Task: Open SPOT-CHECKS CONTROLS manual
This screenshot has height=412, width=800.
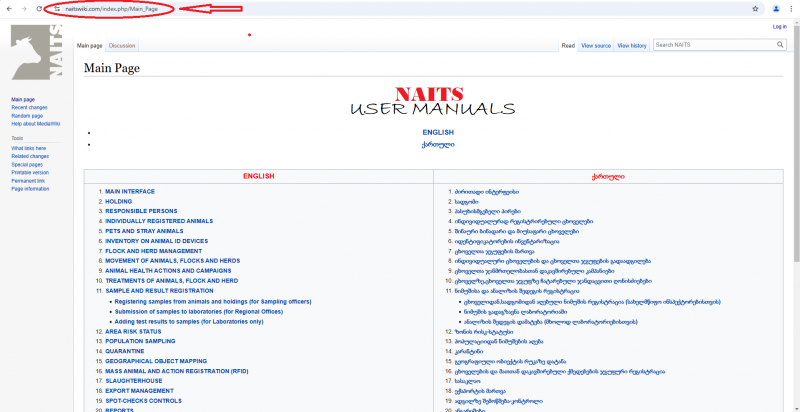Action: click(143, 401)
